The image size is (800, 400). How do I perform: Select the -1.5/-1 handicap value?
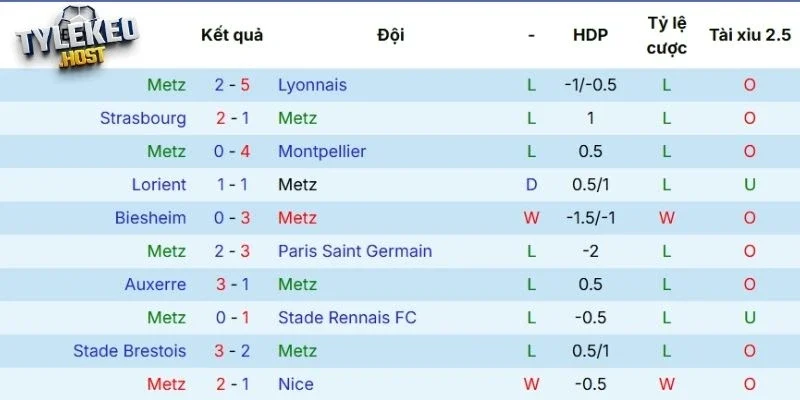pyautogui.click(x=590, y=218)
